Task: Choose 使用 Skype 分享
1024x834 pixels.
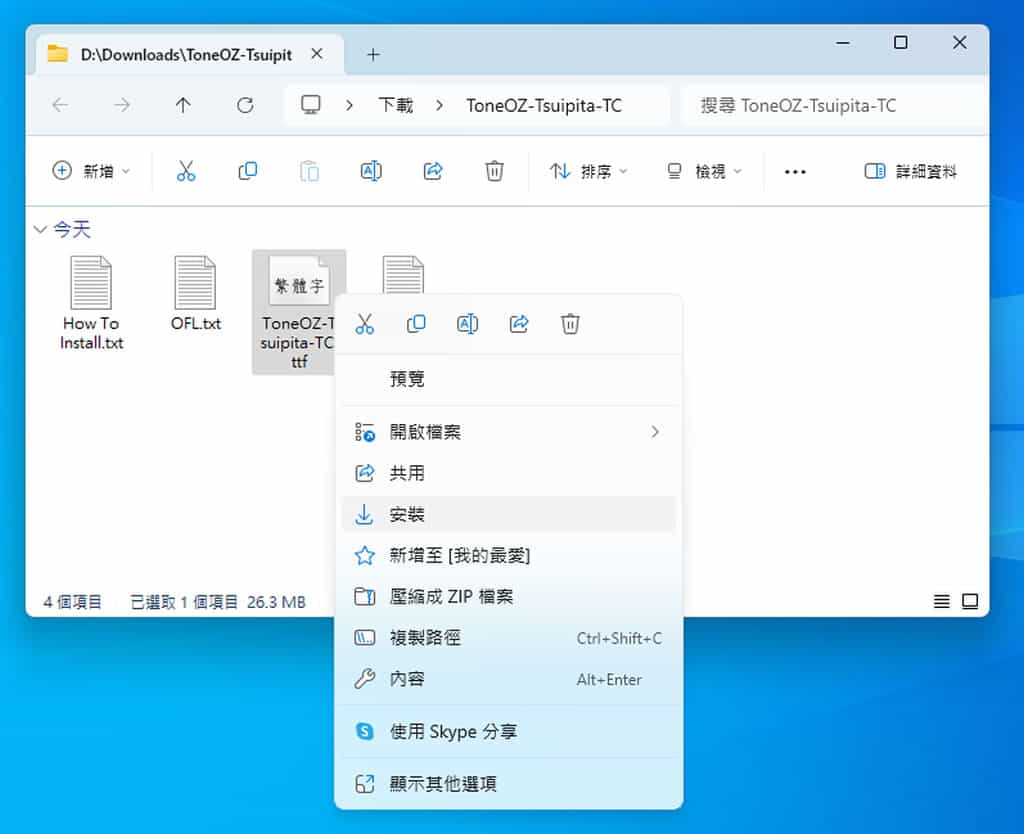Action: (x=509, y=731)
